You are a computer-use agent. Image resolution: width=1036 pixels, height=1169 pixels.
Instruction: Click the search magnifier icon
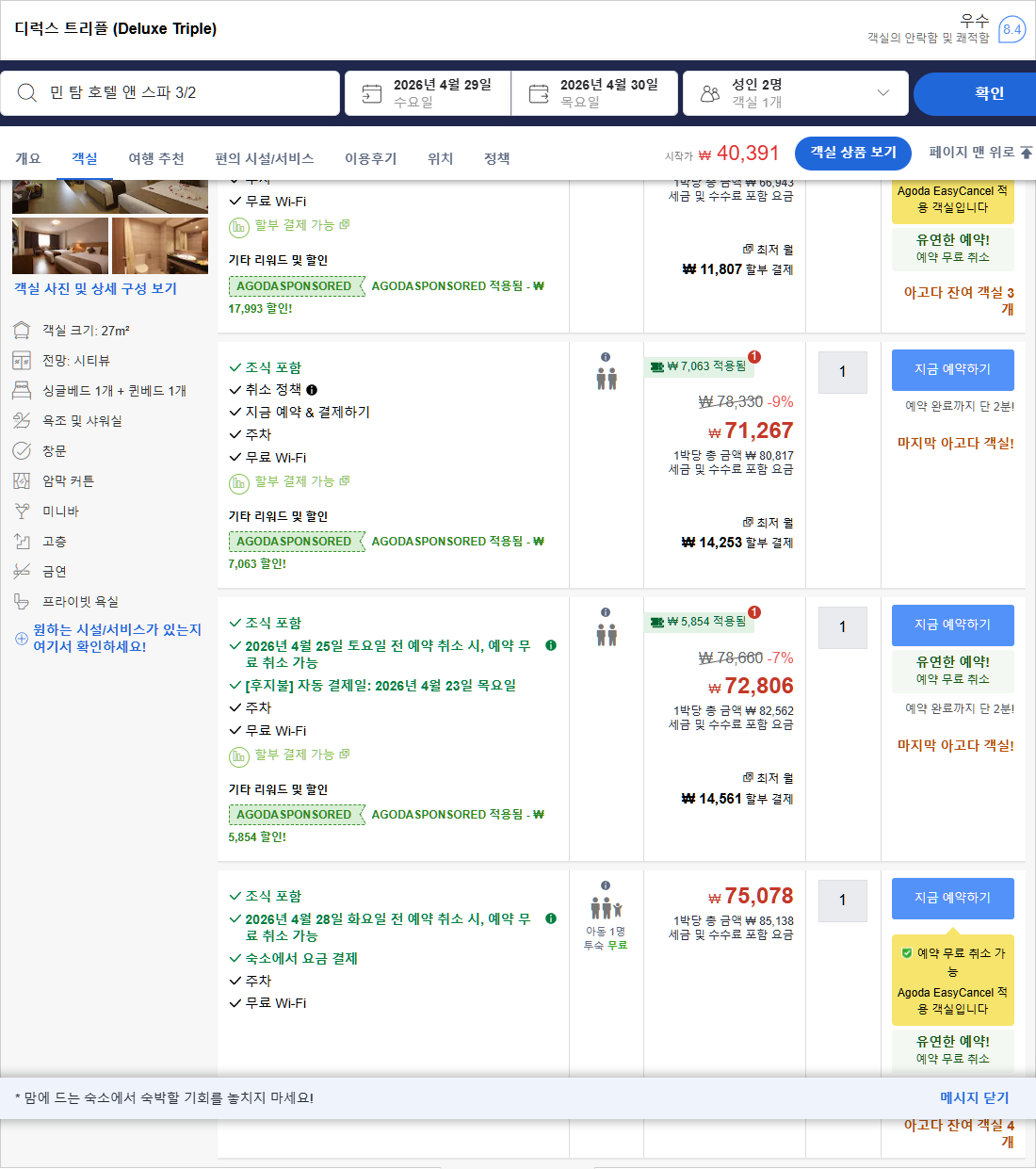click(x=26, y=92)
